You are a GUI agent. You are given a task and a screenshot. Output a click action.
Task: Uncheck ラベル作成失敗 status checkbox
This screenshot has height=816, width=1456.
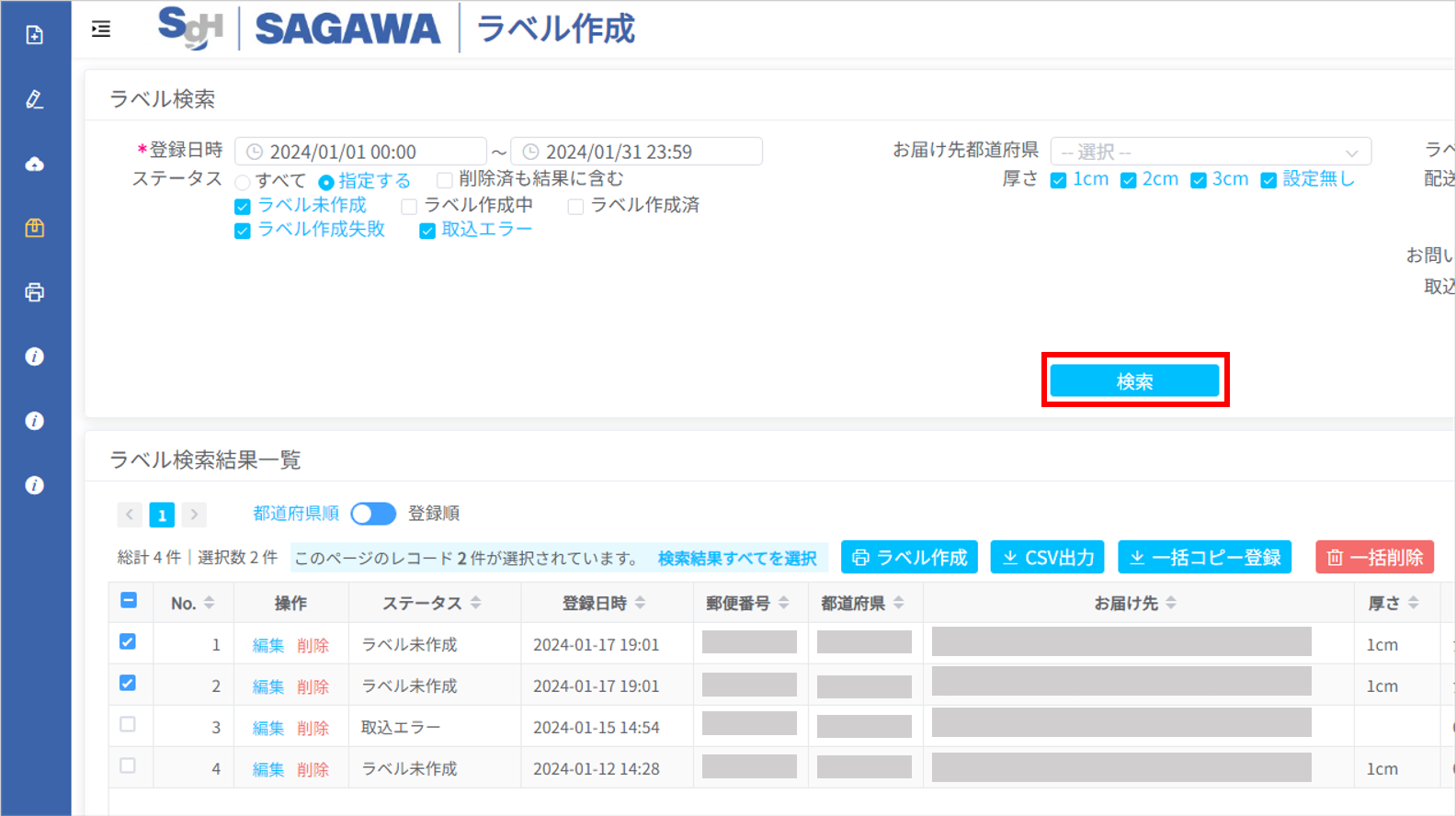(243, 231)
